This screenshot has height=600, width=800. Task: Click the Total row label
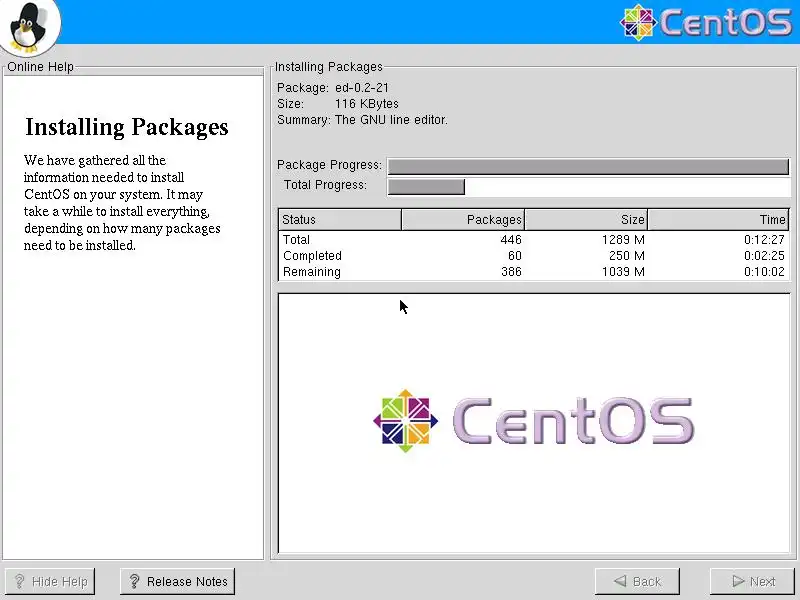coord(296,240)
